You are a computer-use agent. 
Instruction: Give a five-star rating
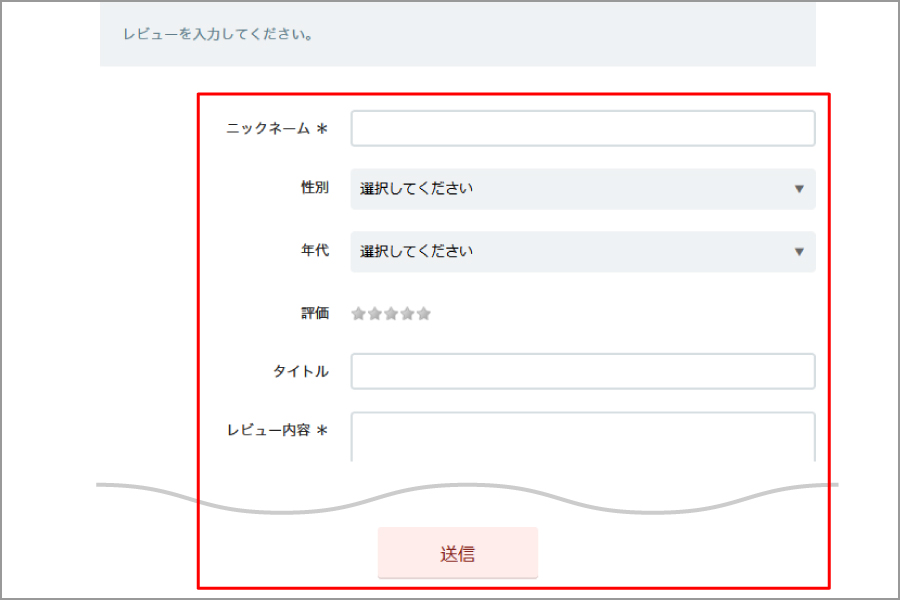[424, 314]
